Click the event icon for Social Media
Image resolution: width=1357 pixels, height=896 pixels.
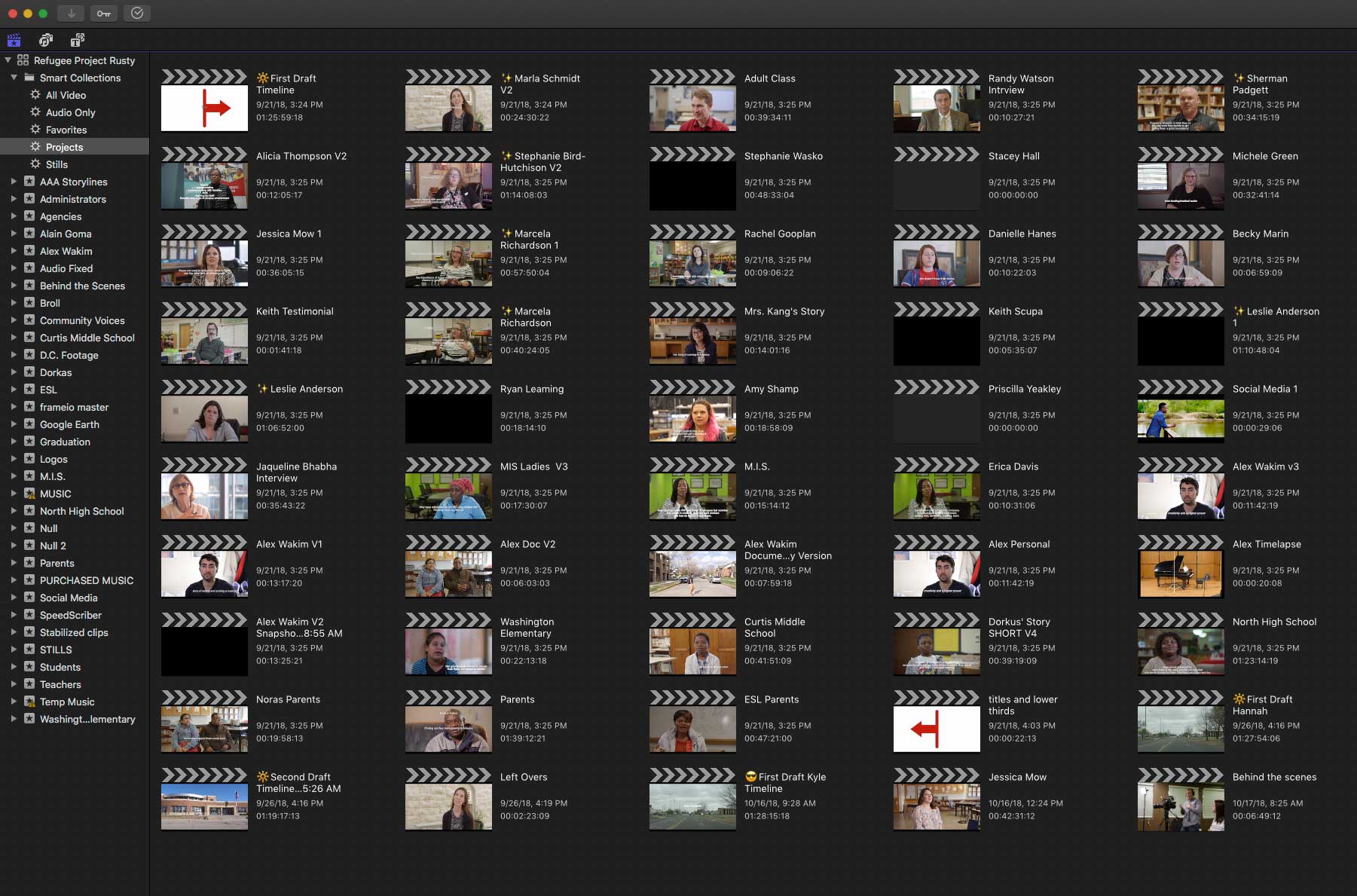point(29,598)
